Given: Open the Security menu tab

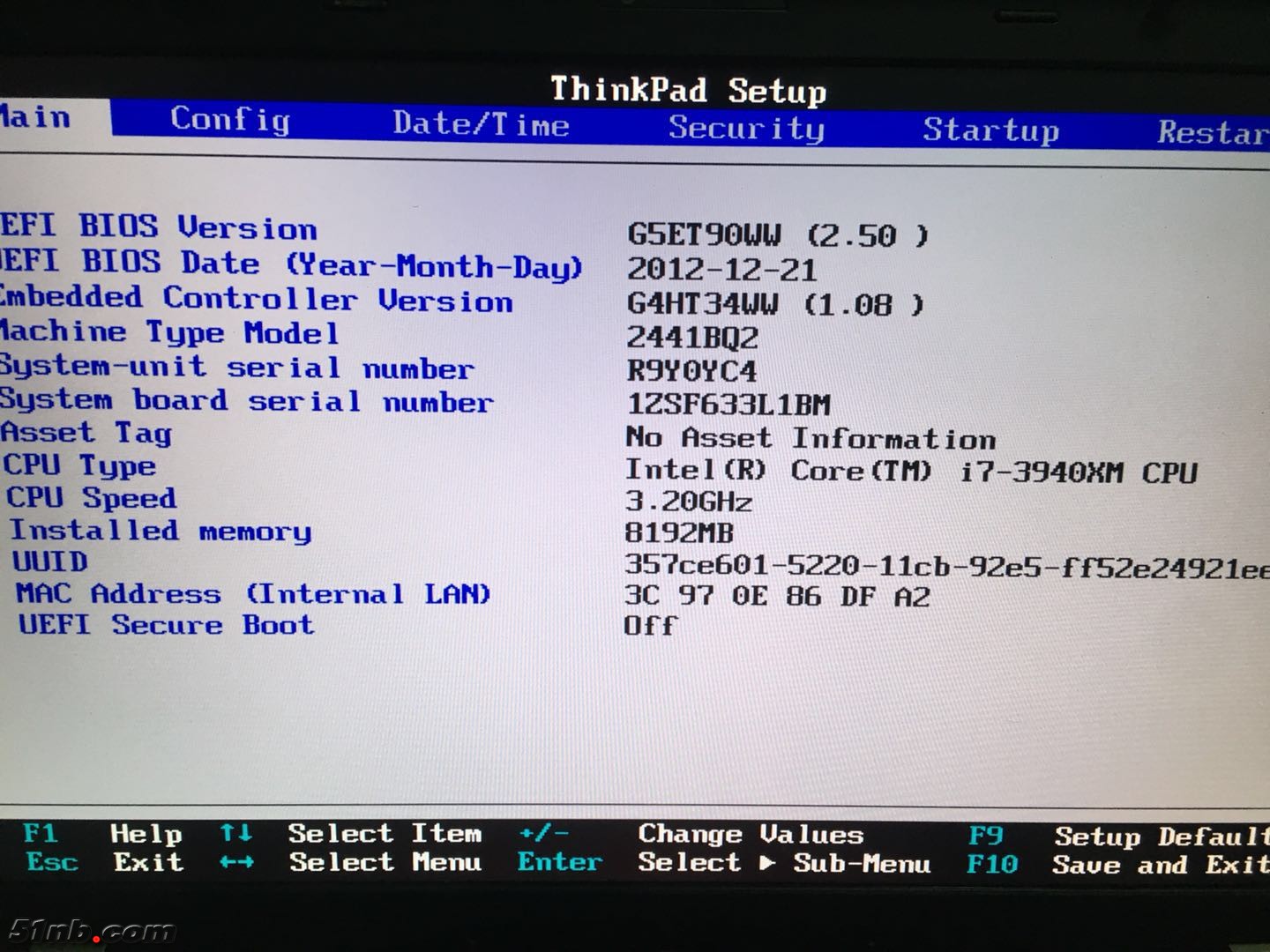Looking at the screenshot, I should click(x=746, y=128).
